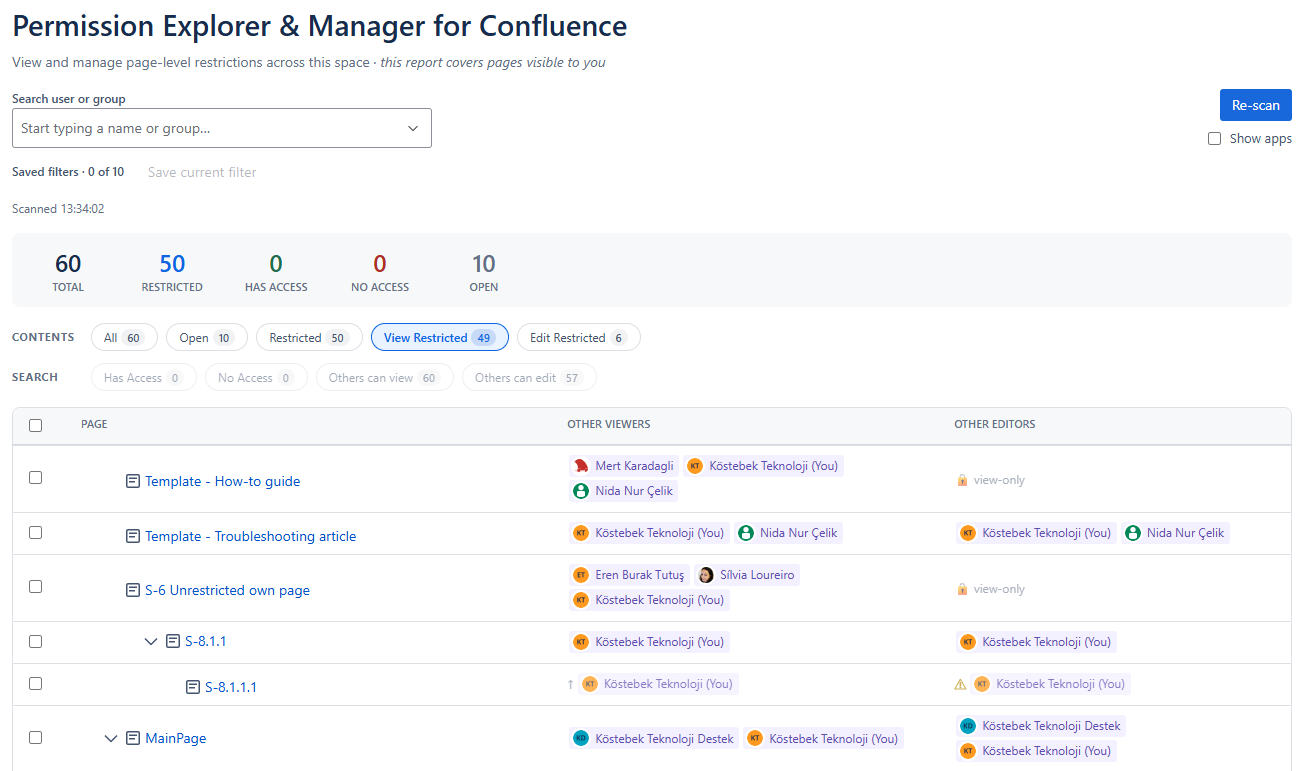Click the lock icon beside view-only in How-to guide row
Image resolution: width=1297 pixels, height=771 pixels.
pos(962,480)
